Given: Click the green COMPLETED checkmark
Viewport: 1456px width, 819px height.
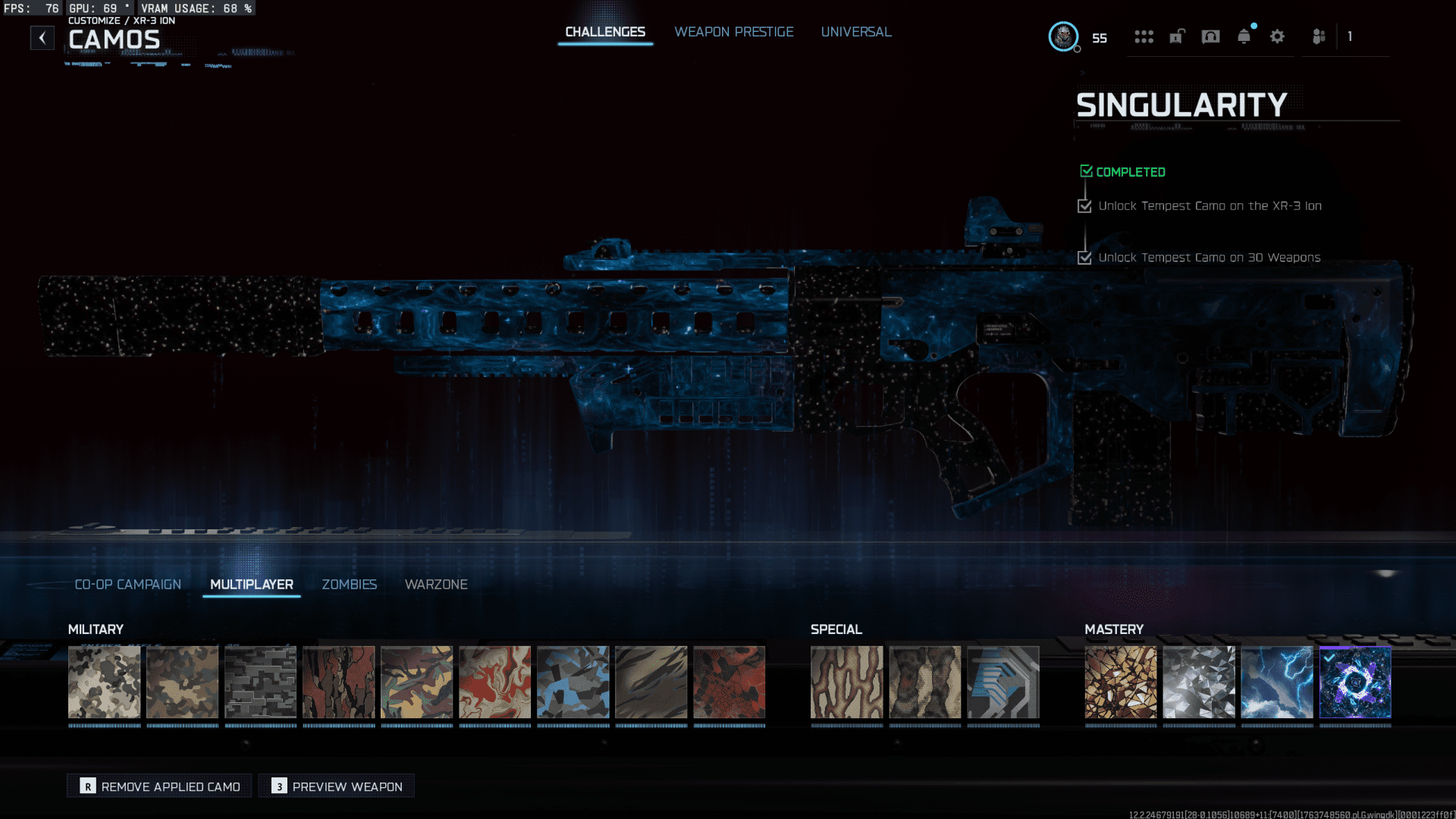Looking at the screenshot, I should pyautogui.click(x=1086, y=171).
